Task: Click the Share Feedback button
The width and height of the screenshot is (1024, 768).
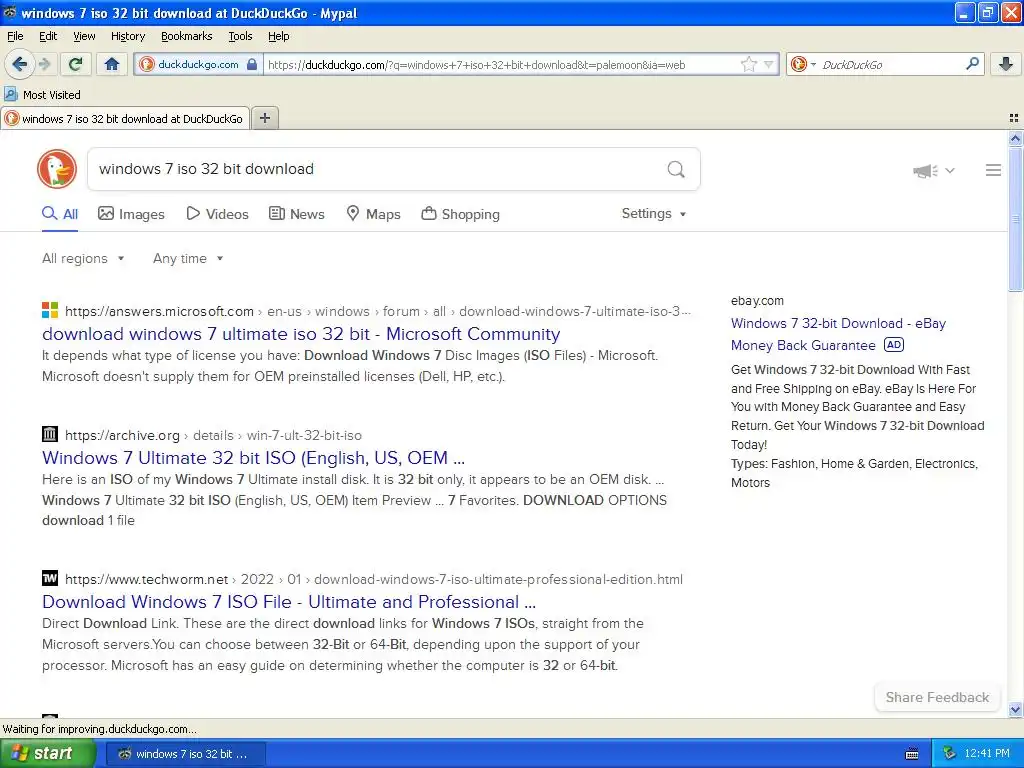Action: click(x=937, y=697)
